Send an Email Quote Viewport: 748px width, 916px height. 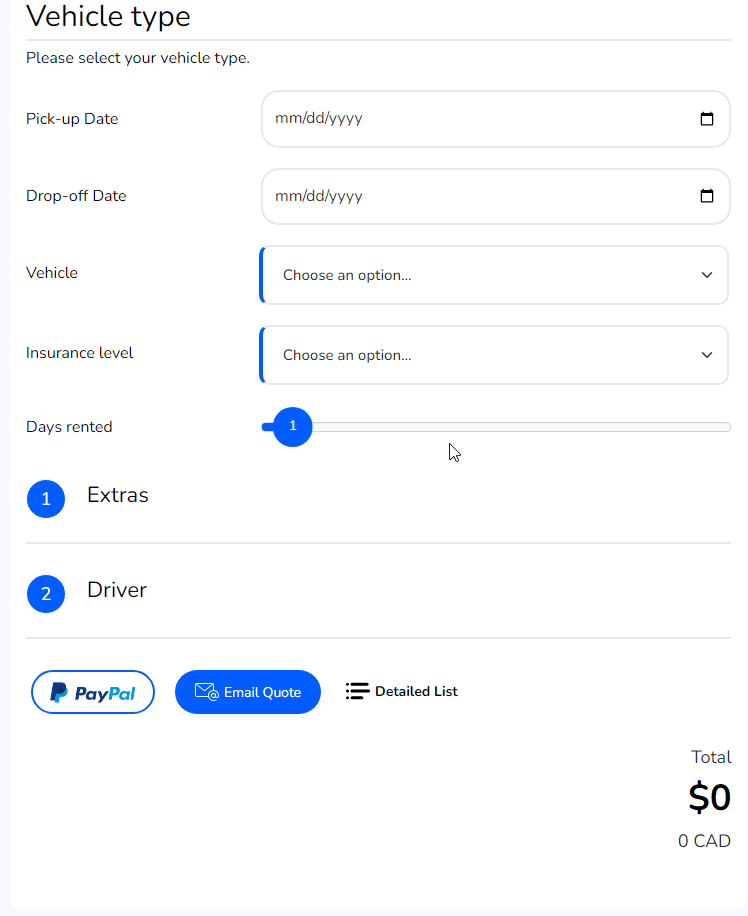[248, 692]
